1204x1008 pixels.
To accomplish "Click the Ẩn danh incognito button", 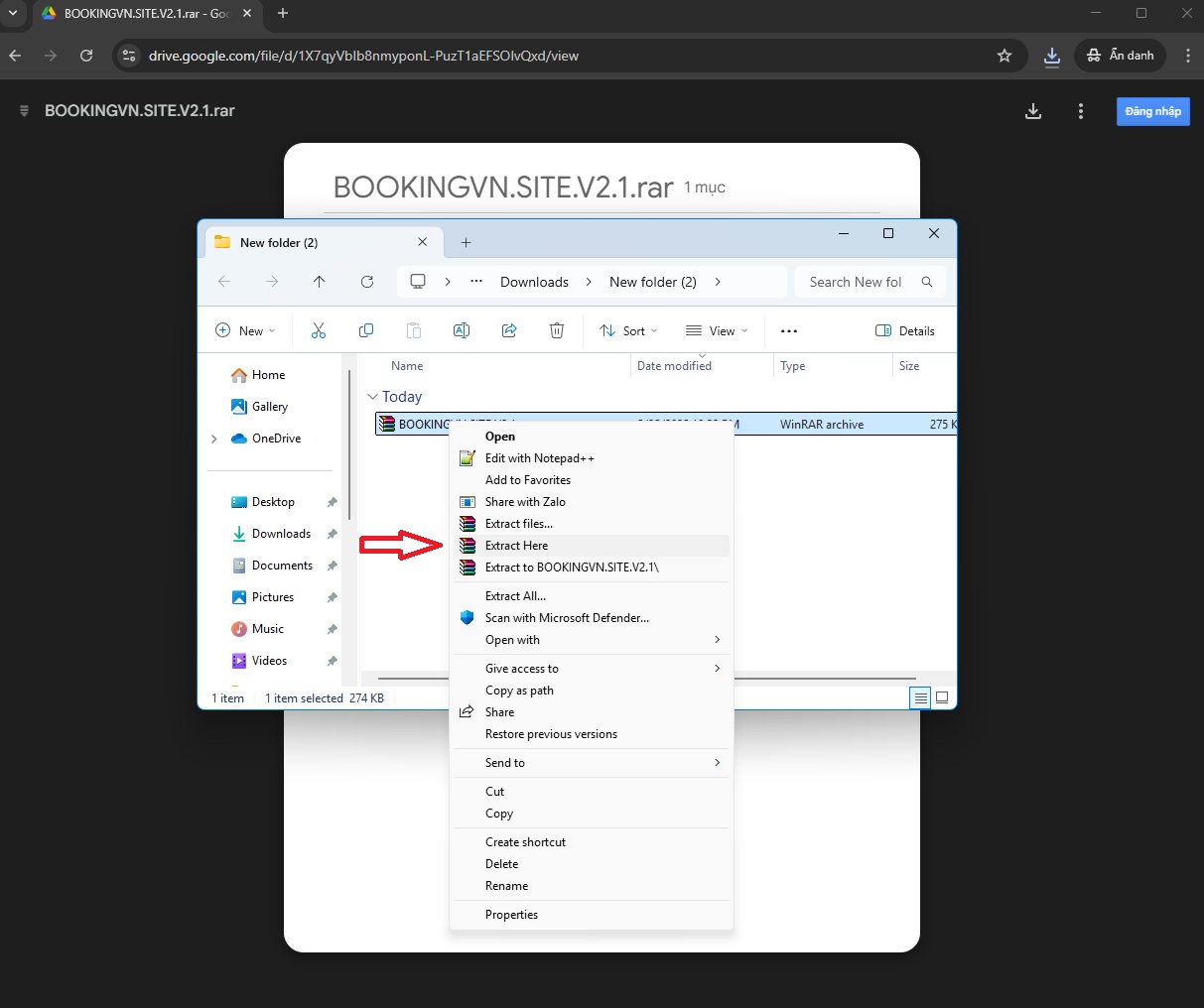I will click(1121, 56).
